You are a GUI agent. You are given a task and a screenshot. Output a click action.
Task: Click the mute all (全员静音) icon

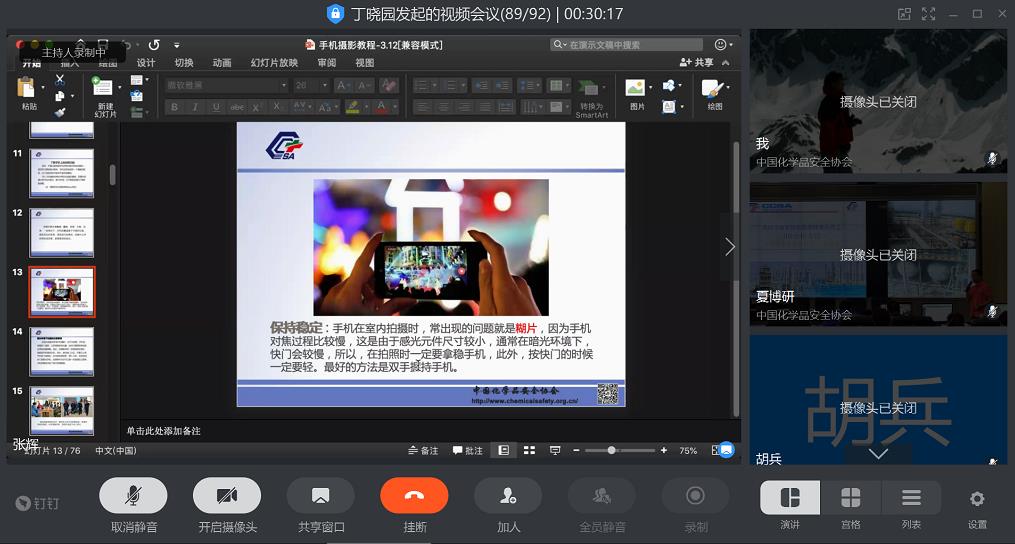[x=602, y=496]
